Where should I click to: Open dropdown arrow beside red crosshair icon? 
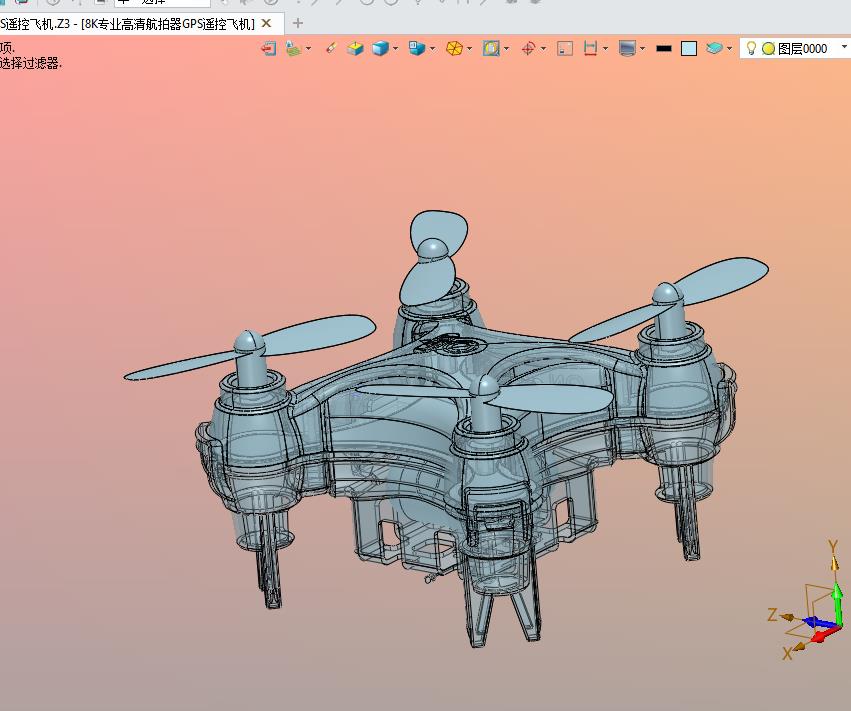tap(543, 49)
